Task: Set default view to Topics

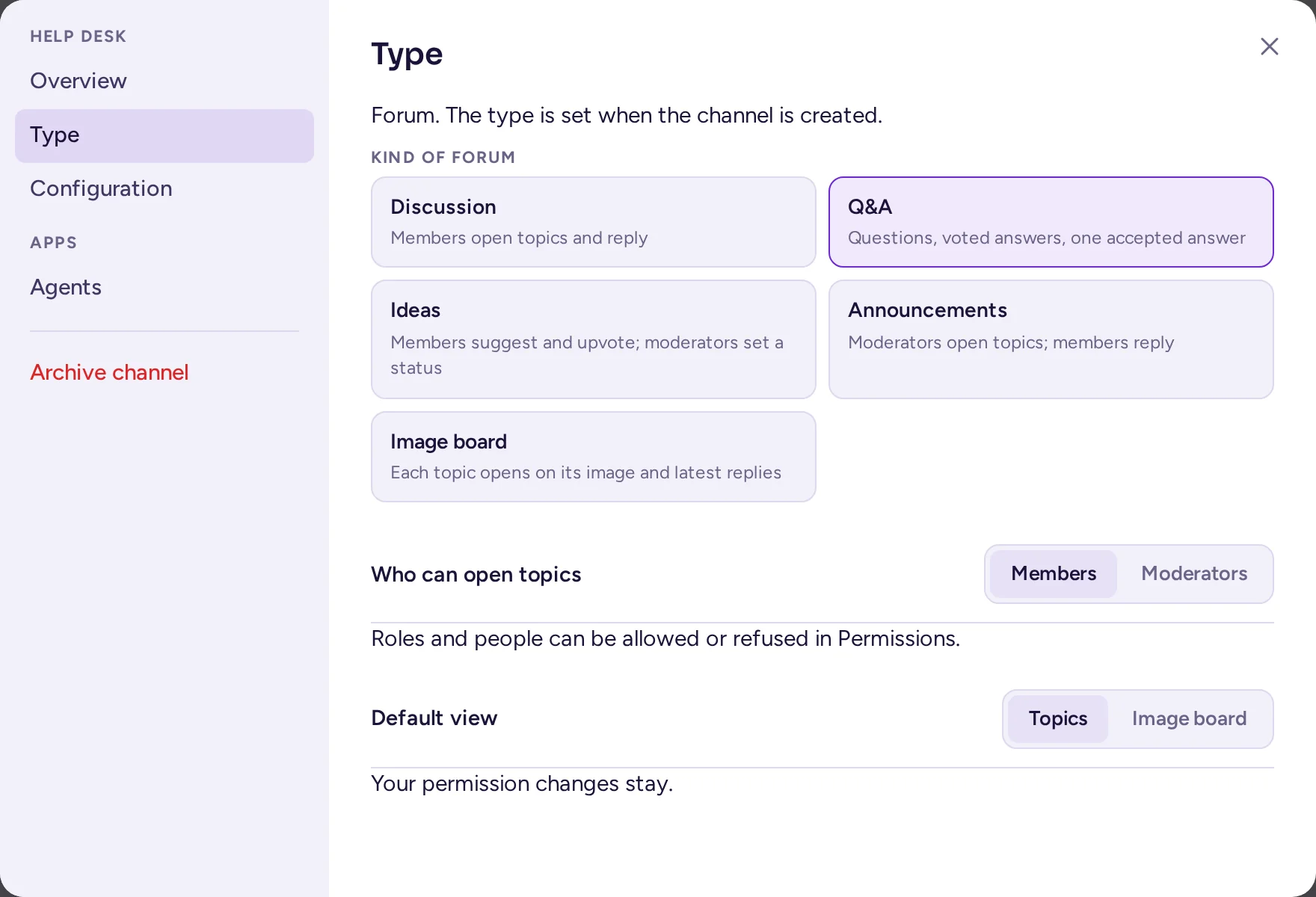Action: tap(1057, 718)
